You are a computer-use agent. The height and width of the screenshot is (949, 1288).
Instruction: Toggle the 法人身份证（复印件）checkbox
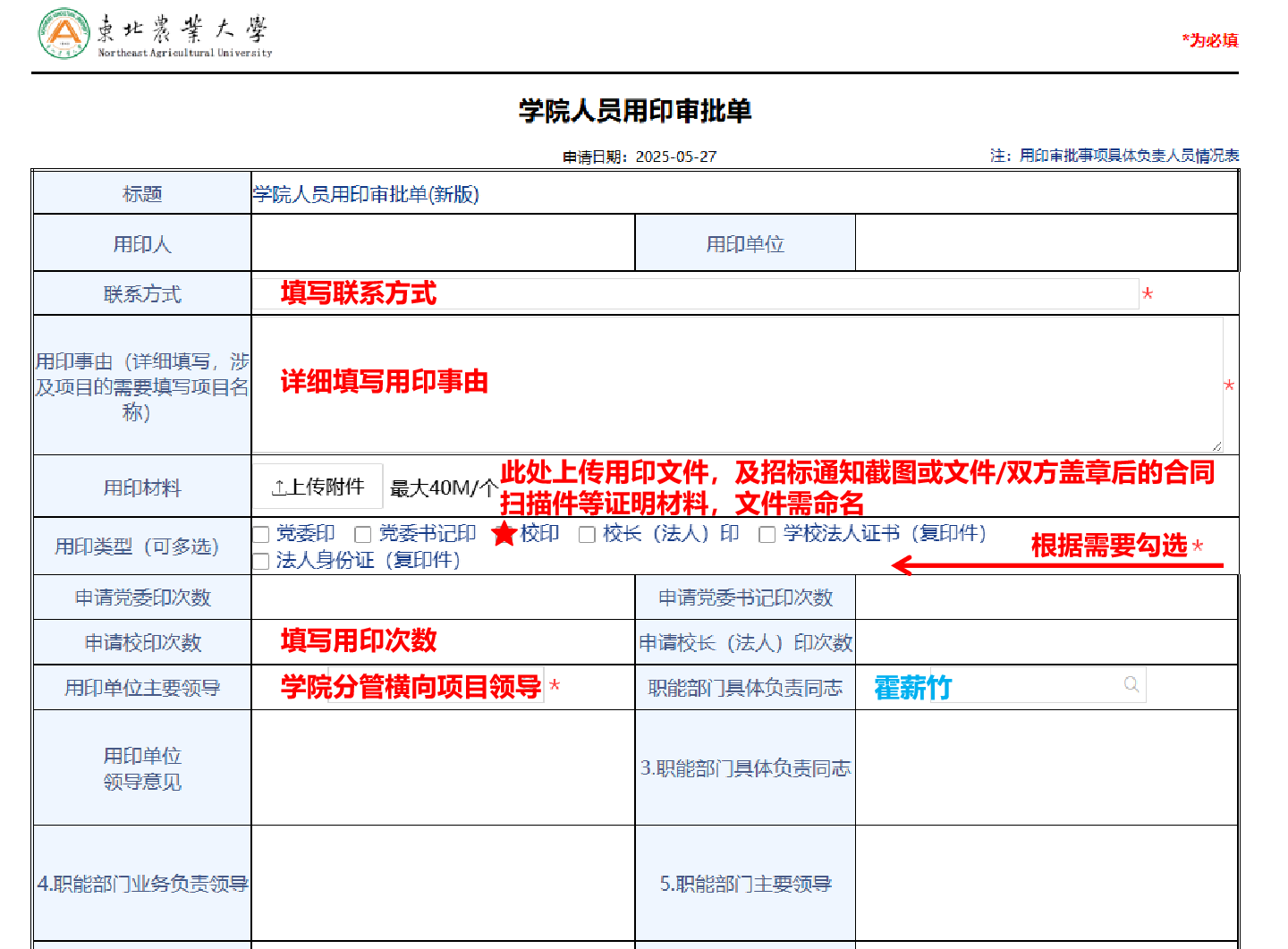[x=261, y=562]
